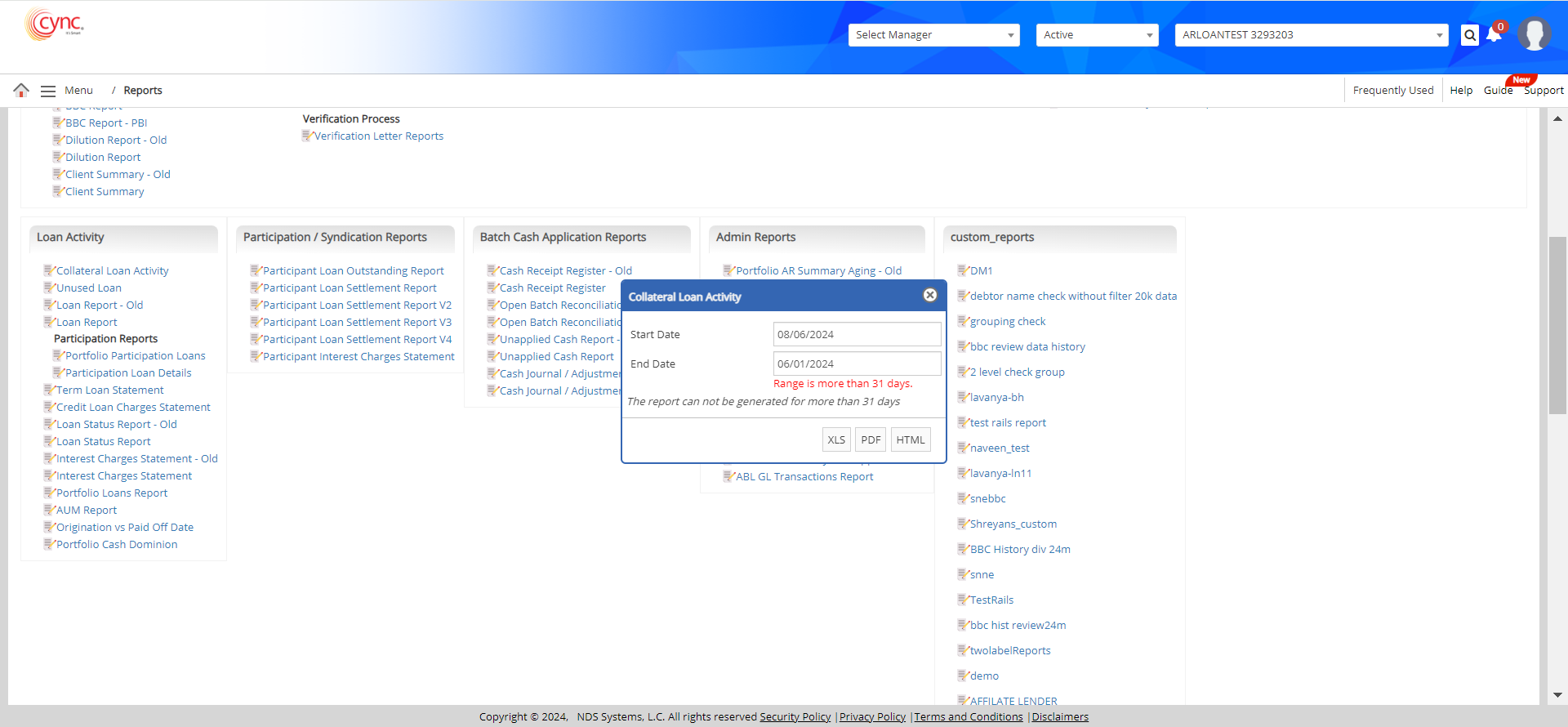Open the Help menu item
The image size is (1568, 727).
[x=1461, y=91]
